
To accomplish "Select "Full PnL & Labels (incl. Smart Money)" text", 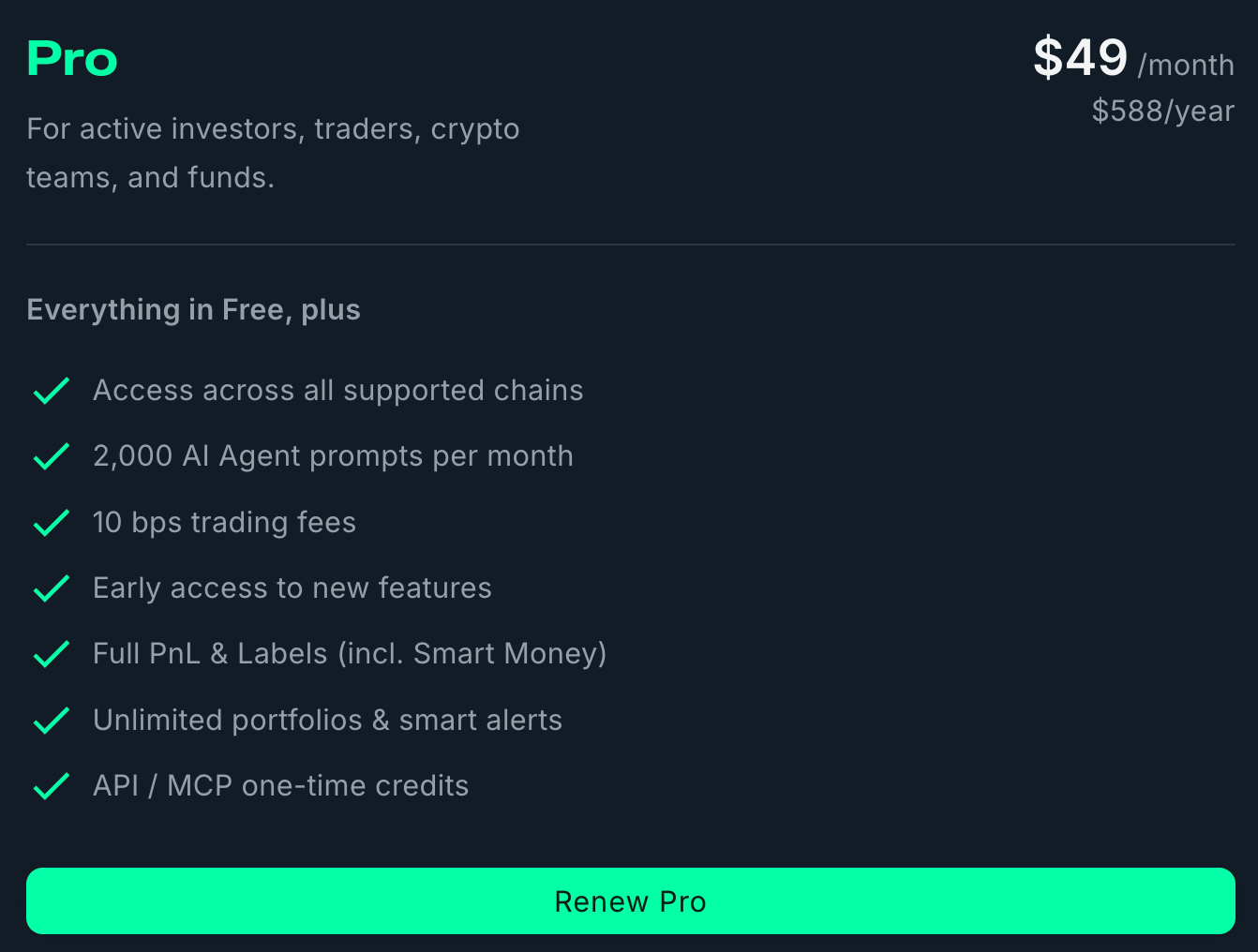I will pos(349,653).
